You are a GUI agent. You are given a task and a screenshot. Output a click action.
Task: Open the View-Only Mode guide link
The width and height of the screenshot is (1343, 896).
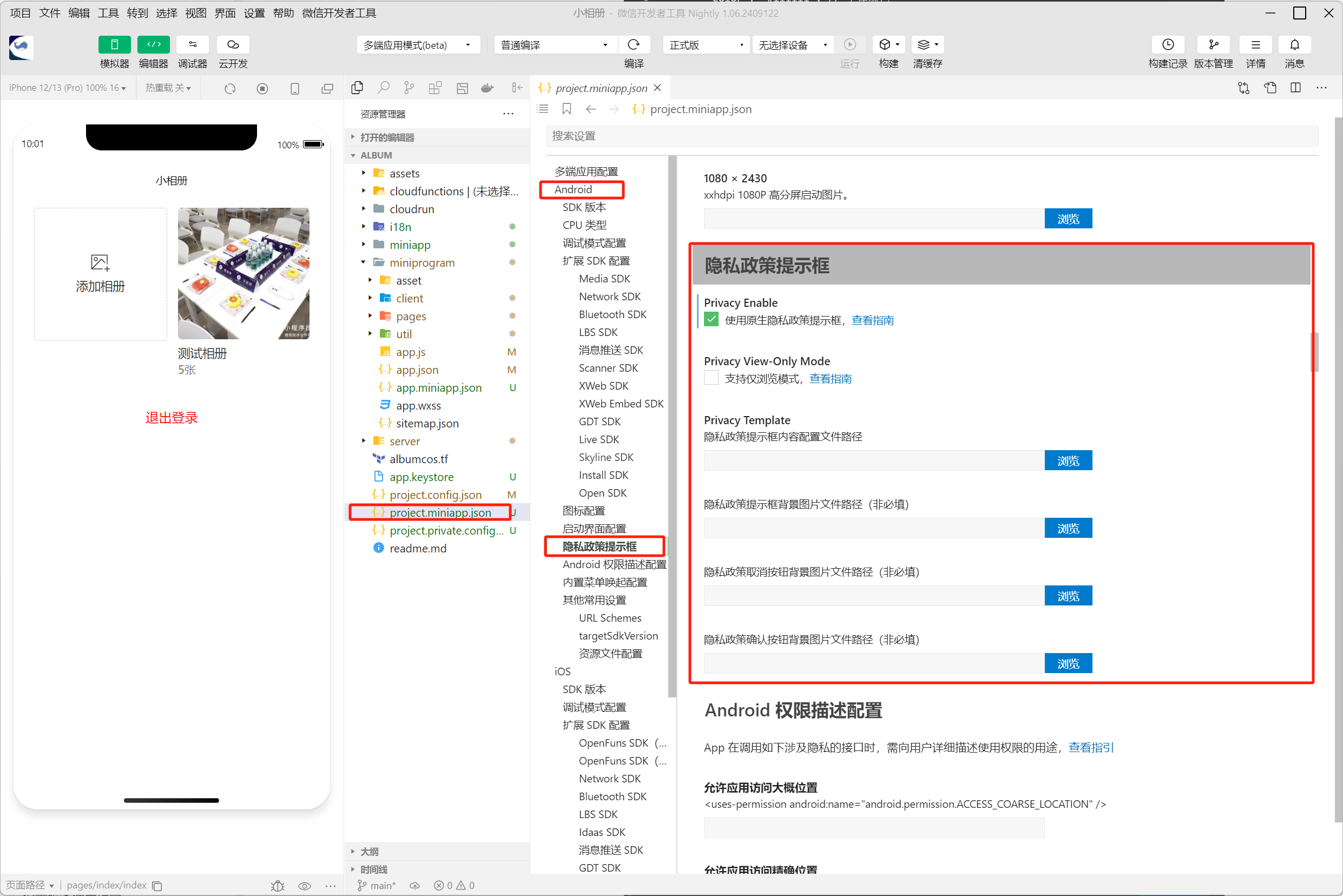tap(830, 378)
